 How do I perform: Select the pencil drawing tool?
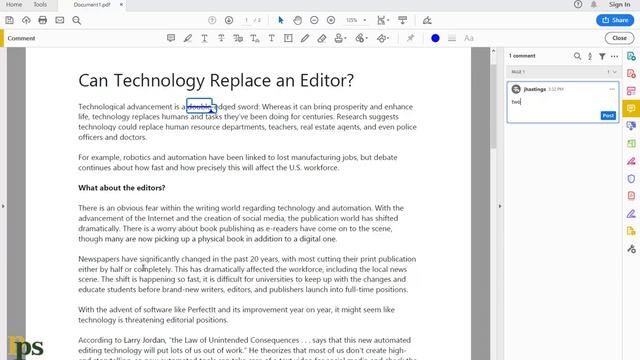pos(305,38)
